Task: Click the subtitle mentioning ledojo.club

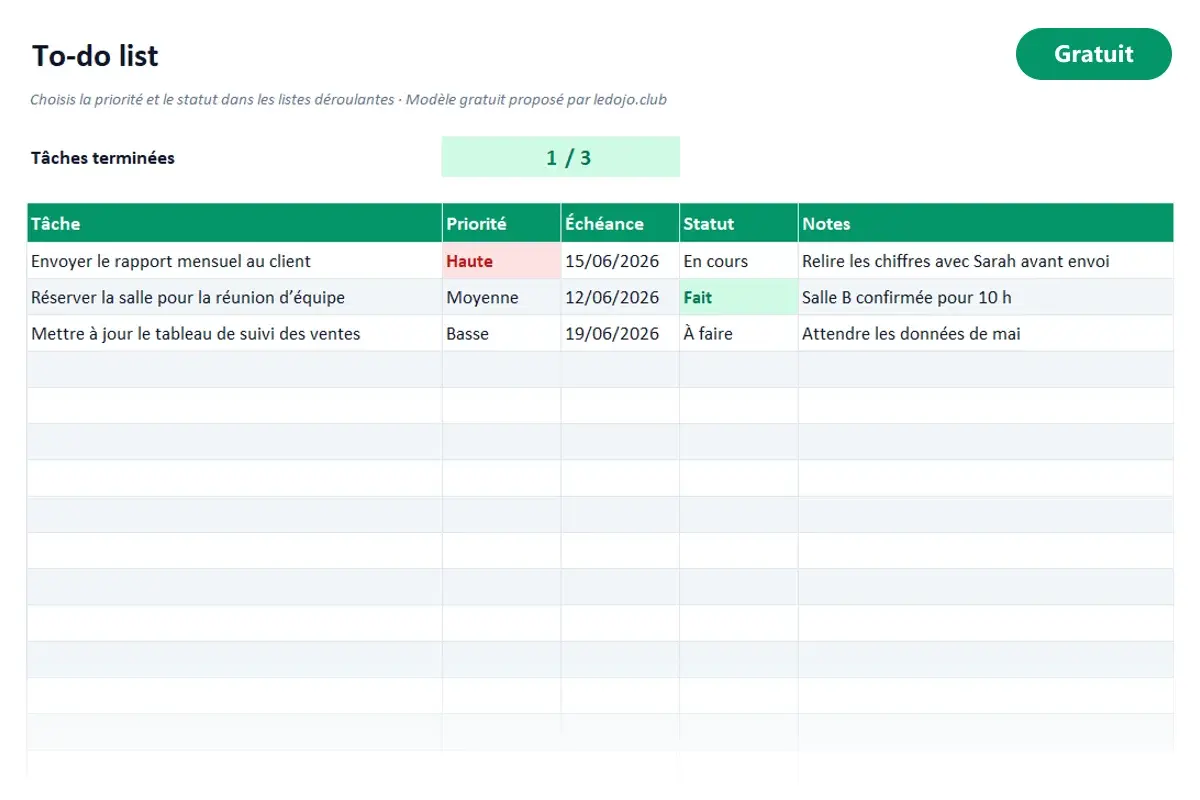Action: pos(348,100)
